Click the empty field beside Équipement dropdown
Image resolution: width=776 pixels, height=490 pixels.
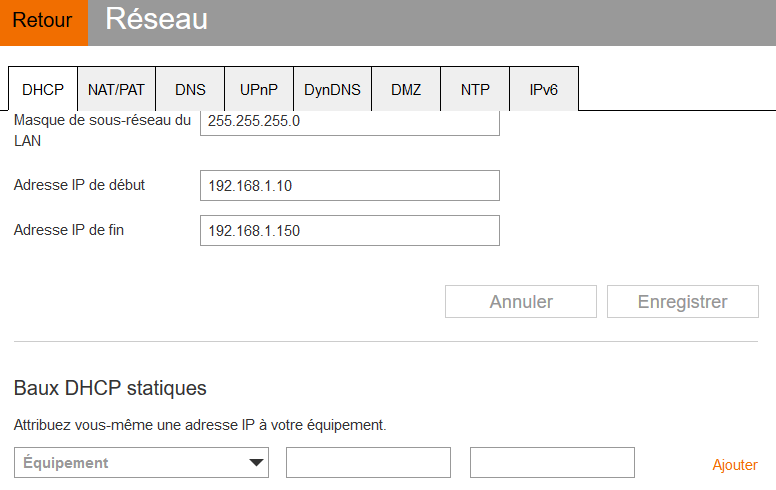pos(368,463)
